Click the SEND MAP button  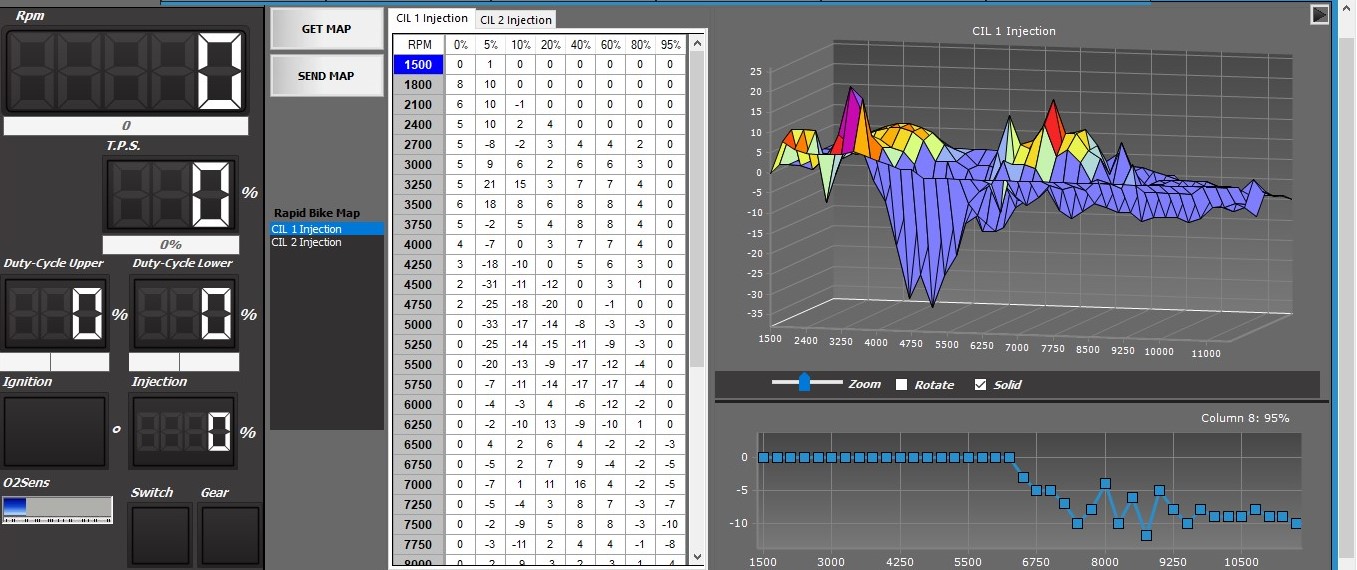327,76
